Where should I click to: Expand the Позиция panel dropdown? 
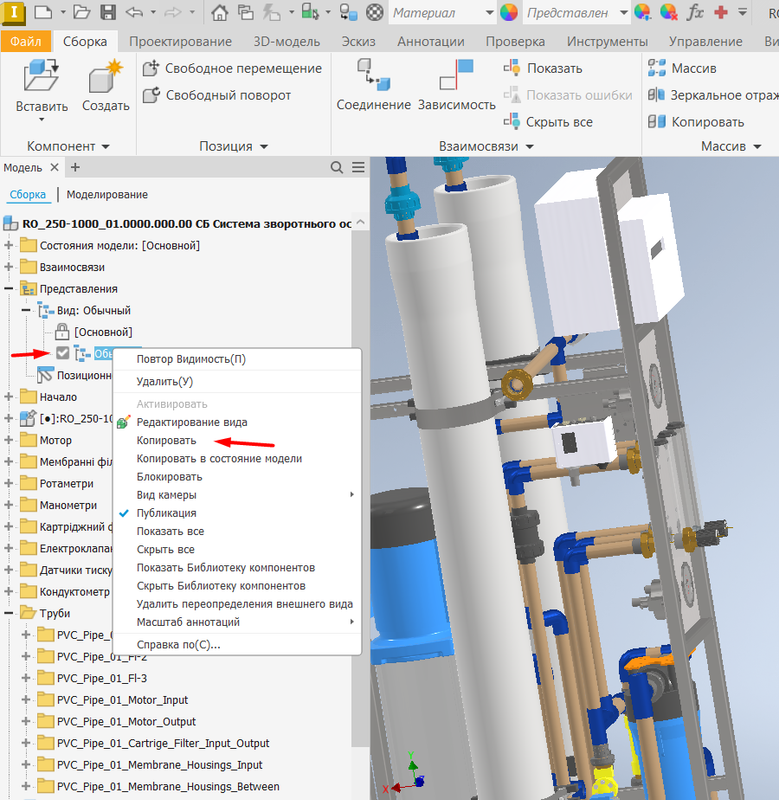tap(264, 146)
